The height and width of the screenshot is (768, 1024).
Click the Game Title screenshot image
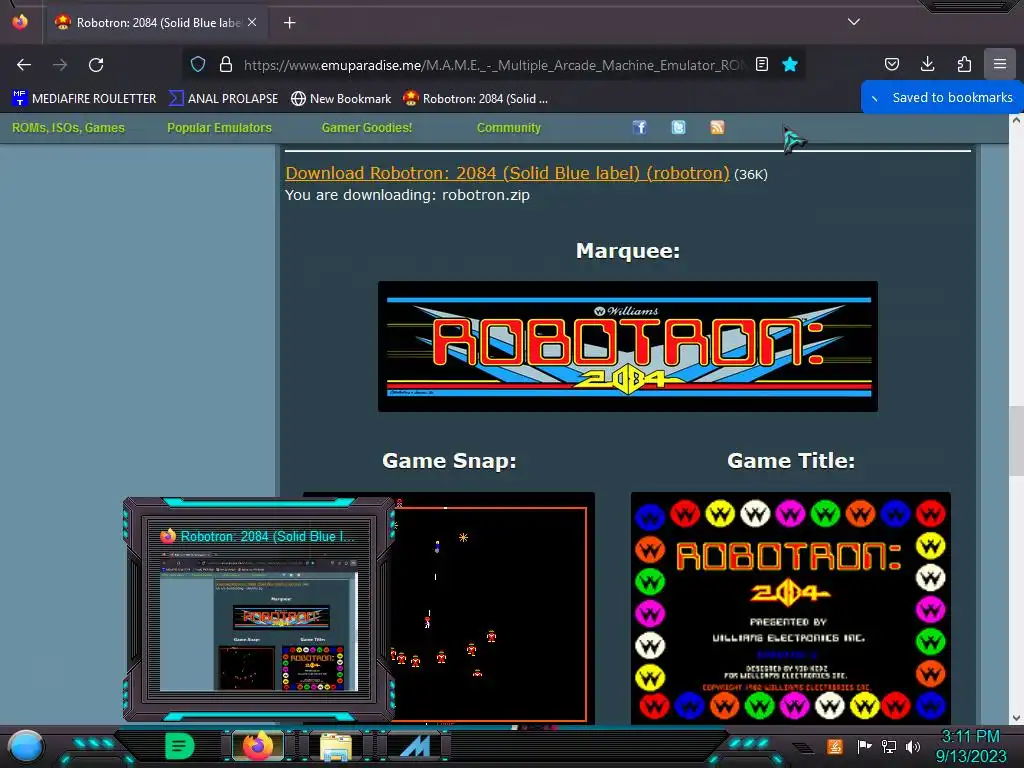tap(790, 607)
